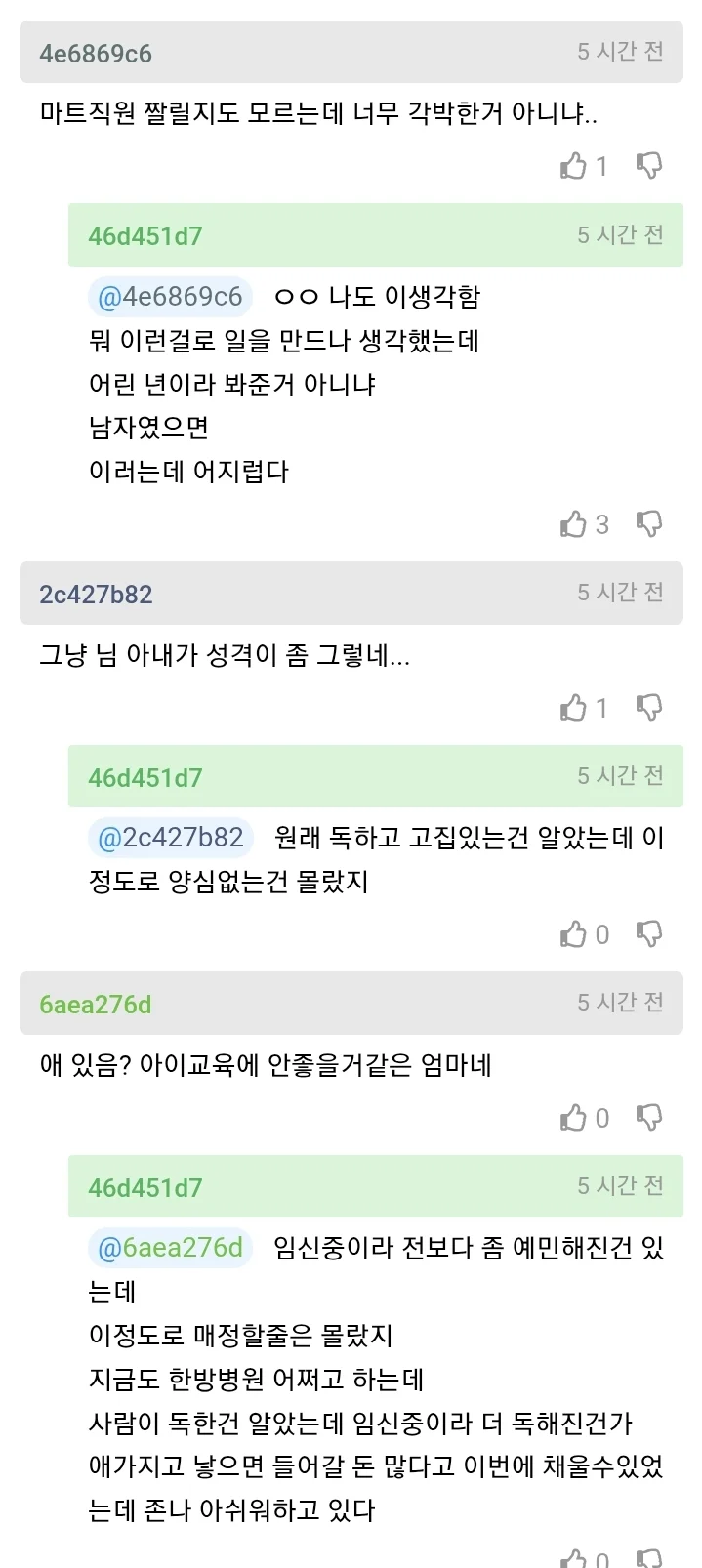Open the first 46d451d7 reply author name
This screenshot has width=702, height=1568.
[x=145, y=236]
